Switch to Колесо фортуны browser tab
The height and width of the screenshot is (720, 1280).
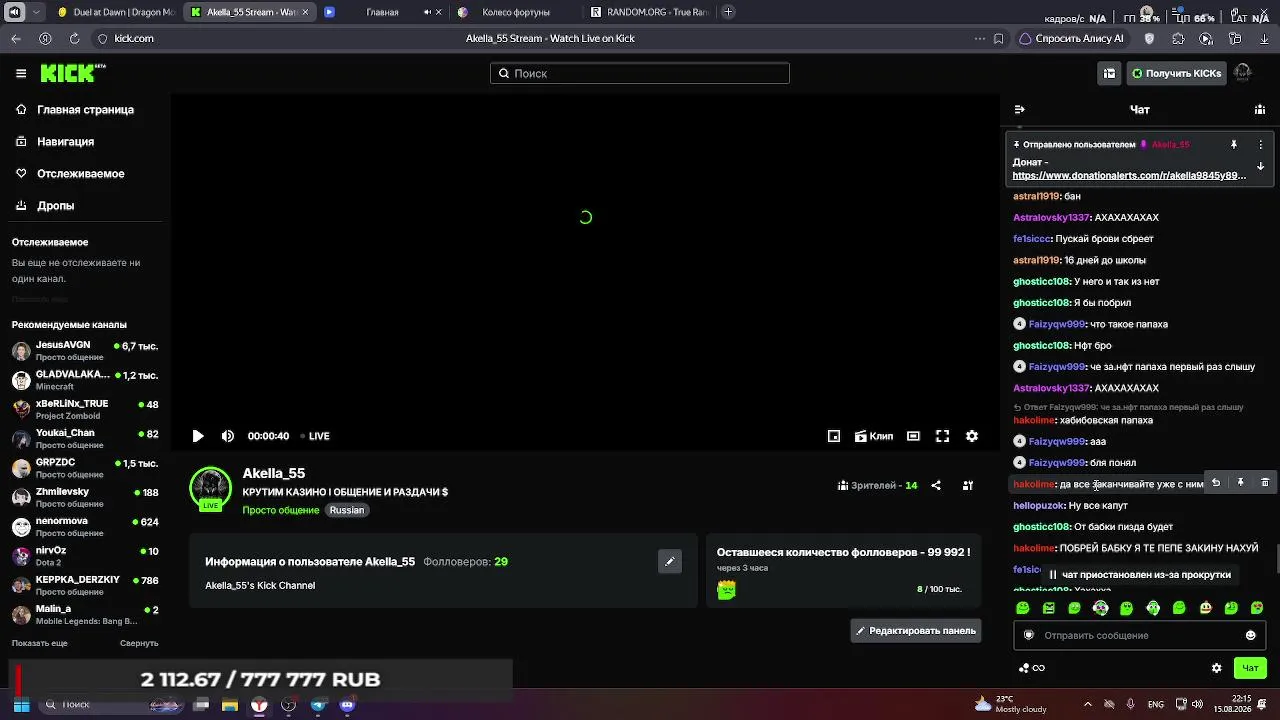click(x=515, y=12)
